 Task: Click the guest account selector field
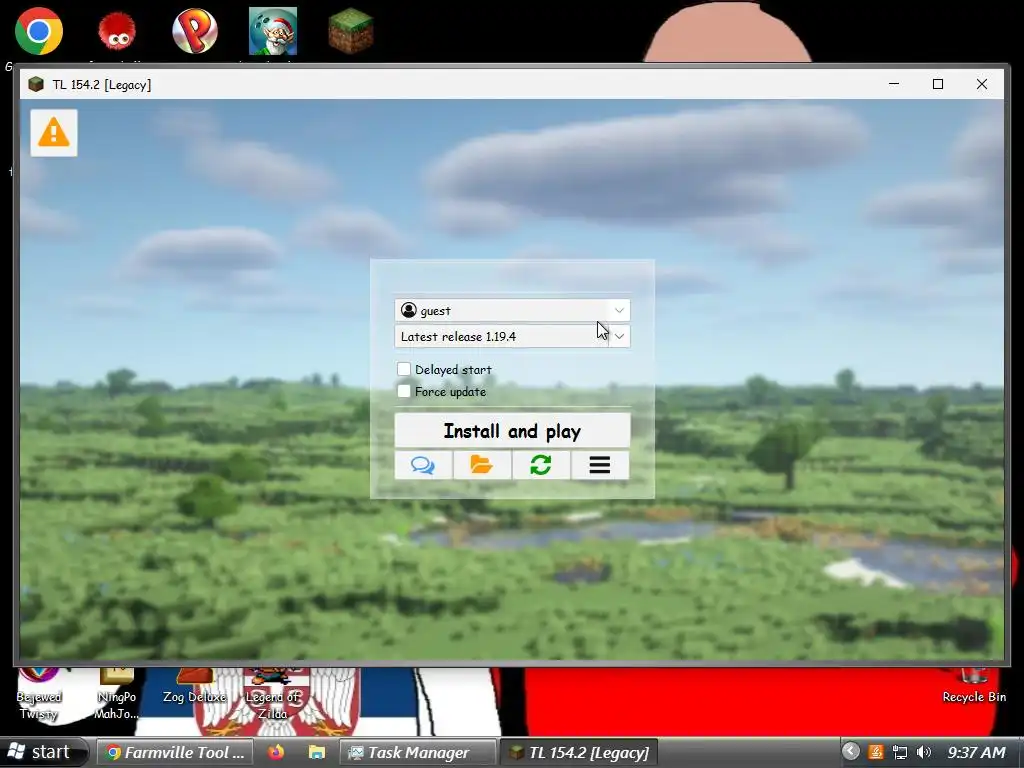click(512, 310)
